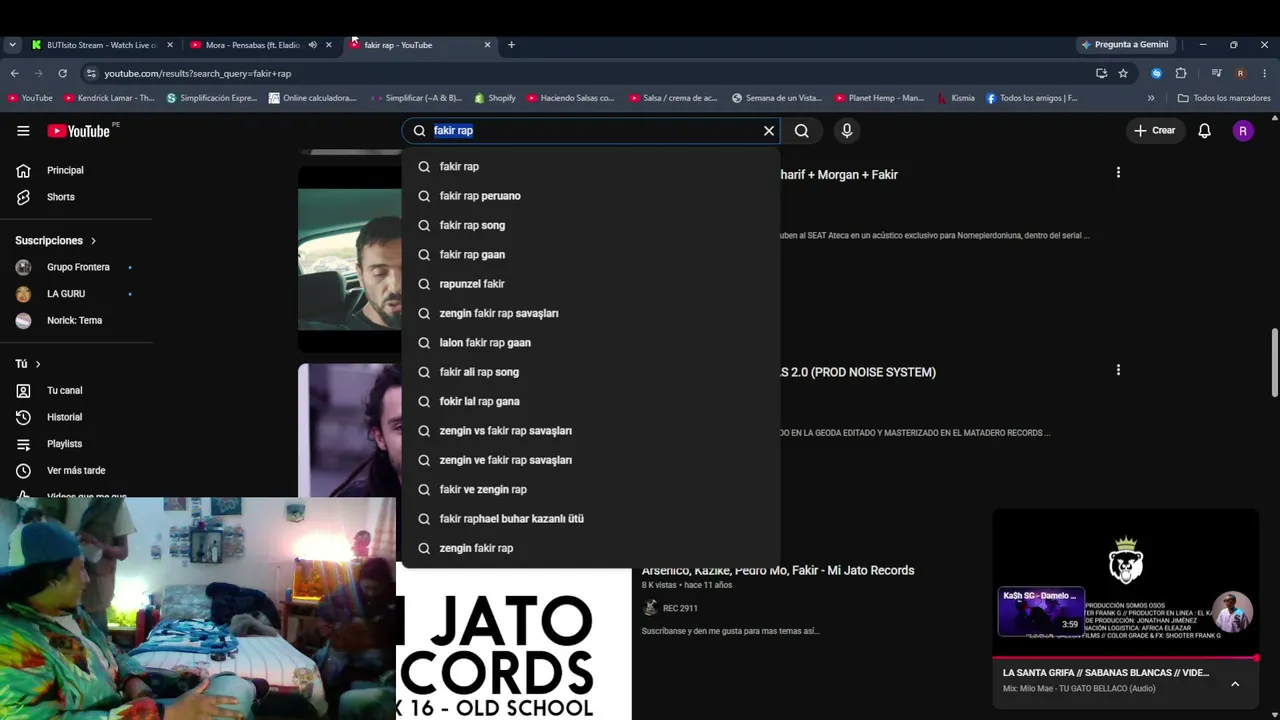Pick the 'fakir ali rap song' suggestion

[x=590, y=372]
